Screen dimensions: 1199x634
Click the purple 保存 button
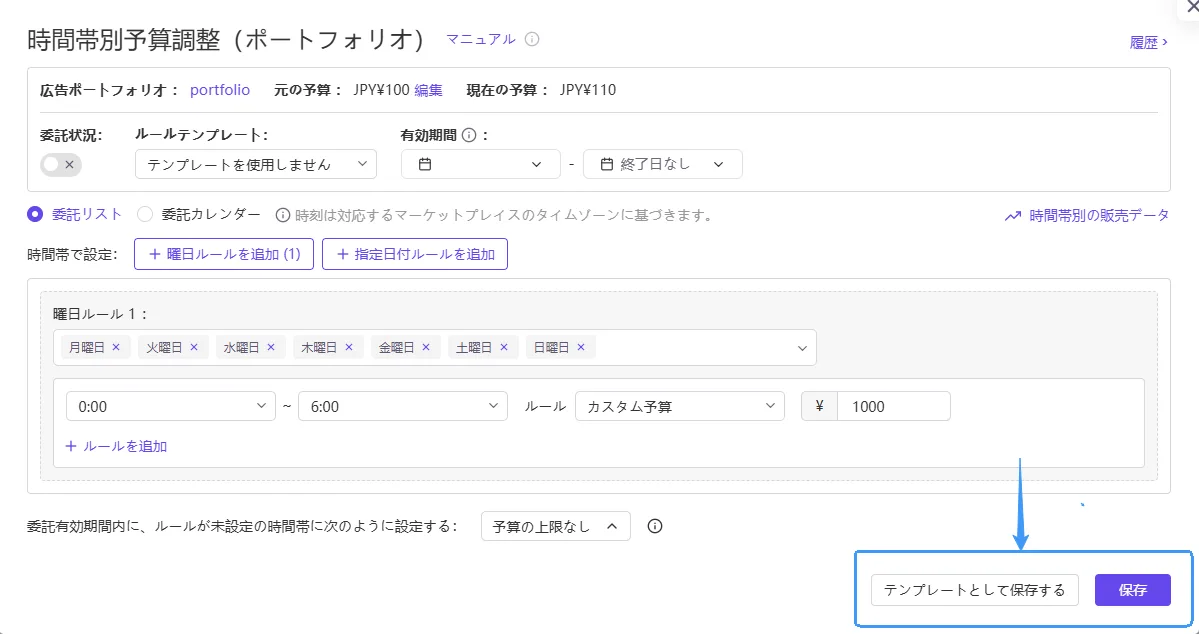(x=1132, y=590)
